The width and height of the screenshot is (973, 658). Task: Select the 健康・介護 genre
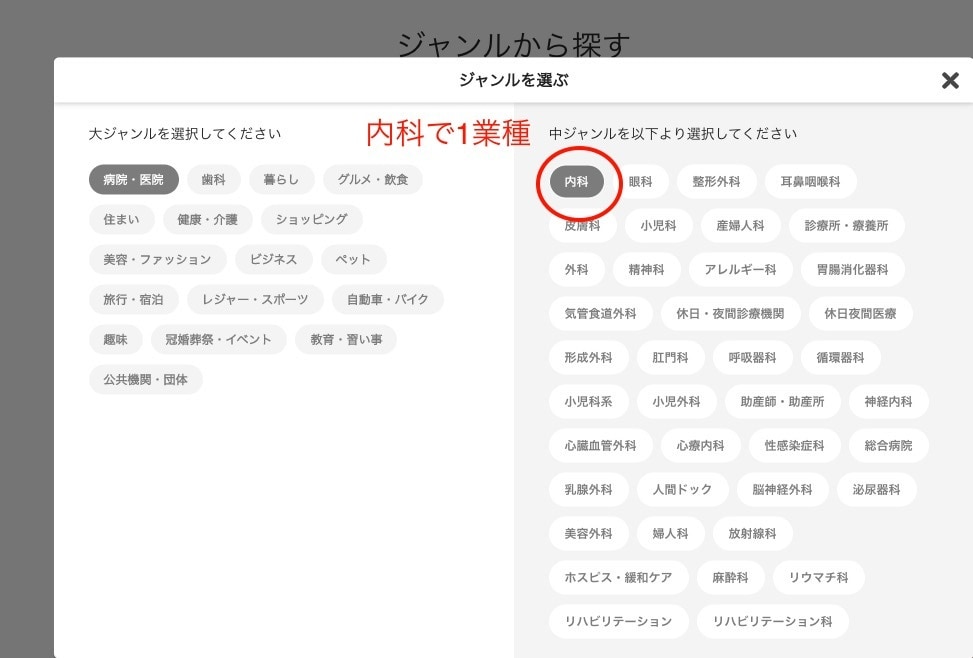coord(207,219)
